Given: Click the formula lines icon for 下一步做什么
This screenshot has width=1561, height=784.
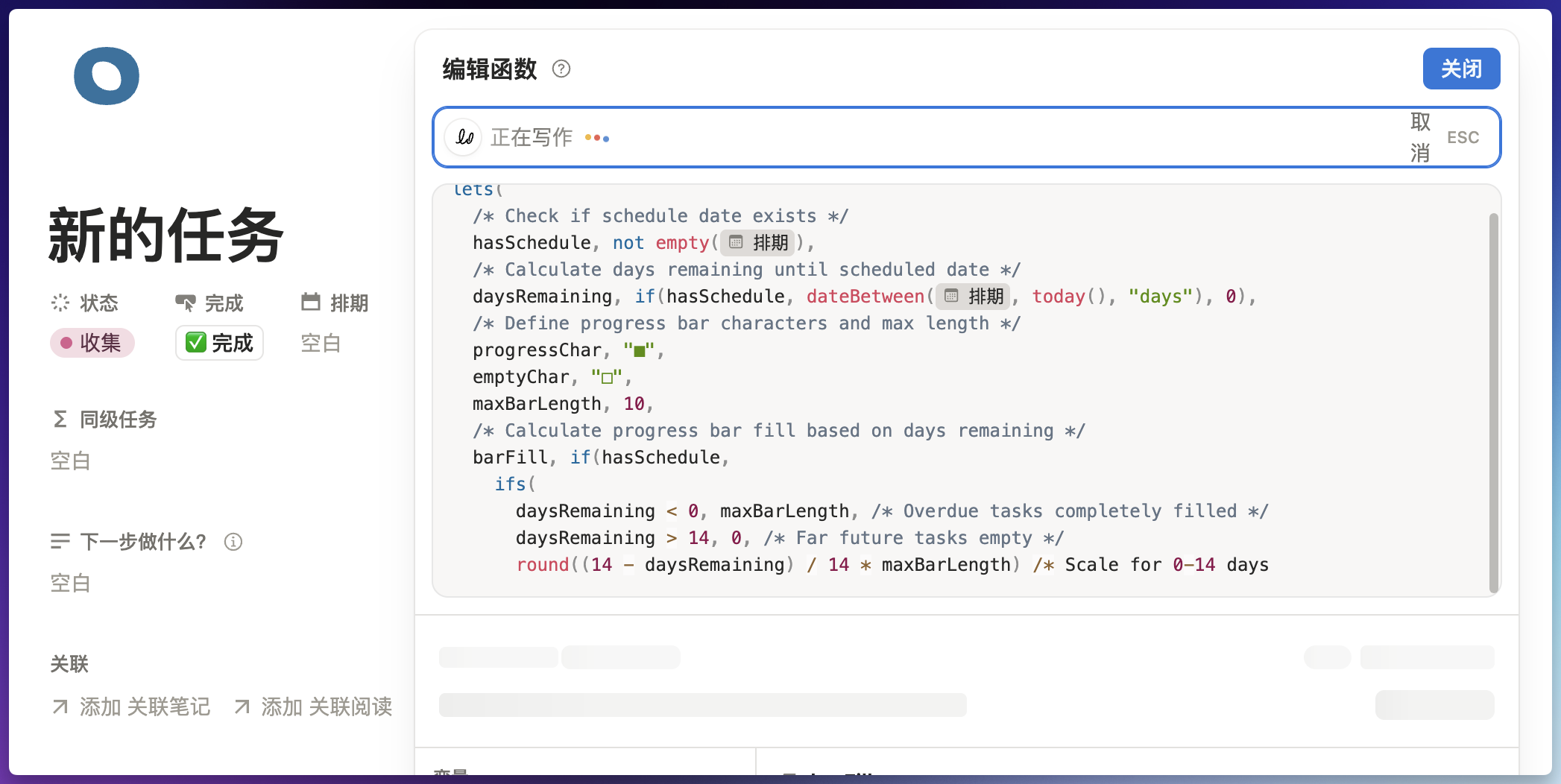Looking at the screenshot, I should (60, 541).
